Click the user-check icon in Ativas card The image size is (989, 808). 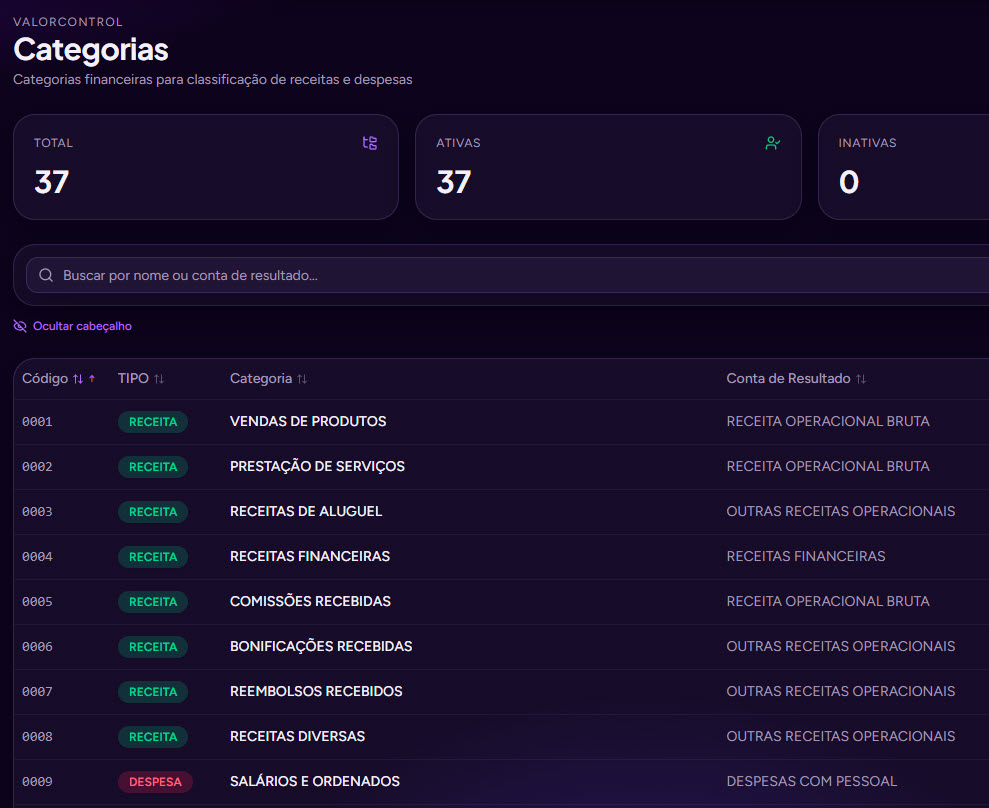click(x=773, y=143)
